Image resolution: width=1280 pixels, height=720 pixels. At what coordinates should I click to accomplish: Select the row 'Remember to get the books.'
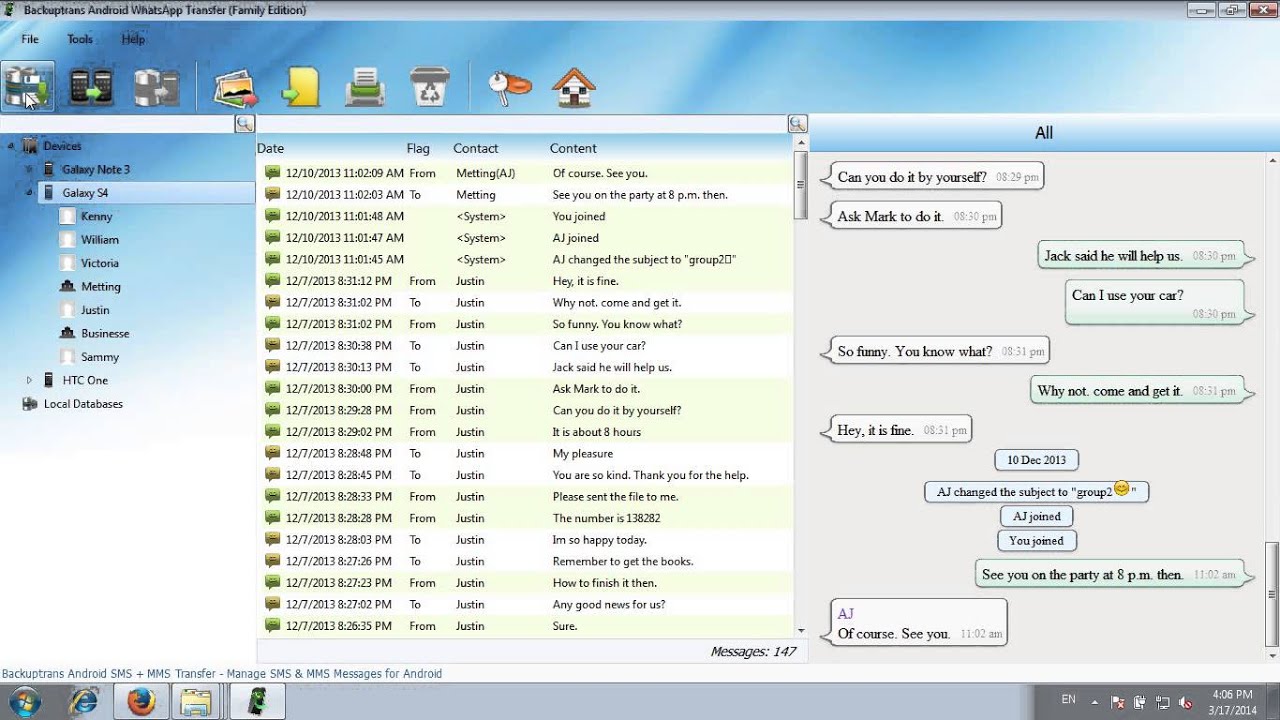525,561
